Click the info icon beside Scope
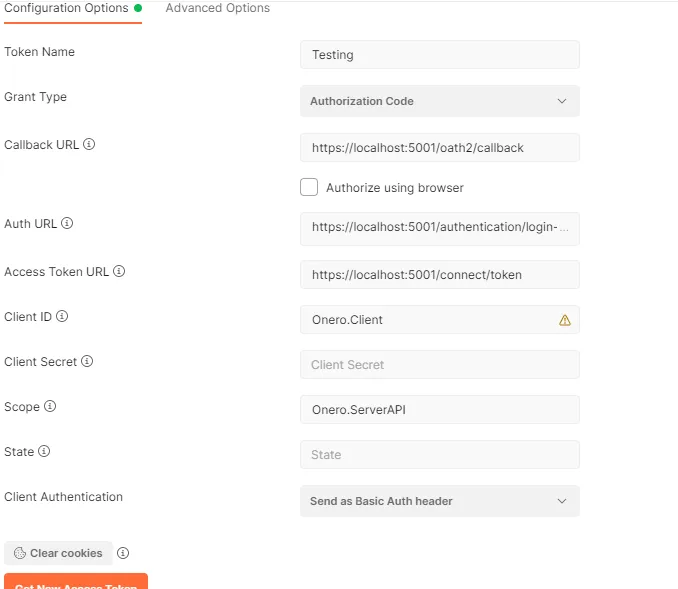This screenshot has width=678, height=589. click(50, 407)
